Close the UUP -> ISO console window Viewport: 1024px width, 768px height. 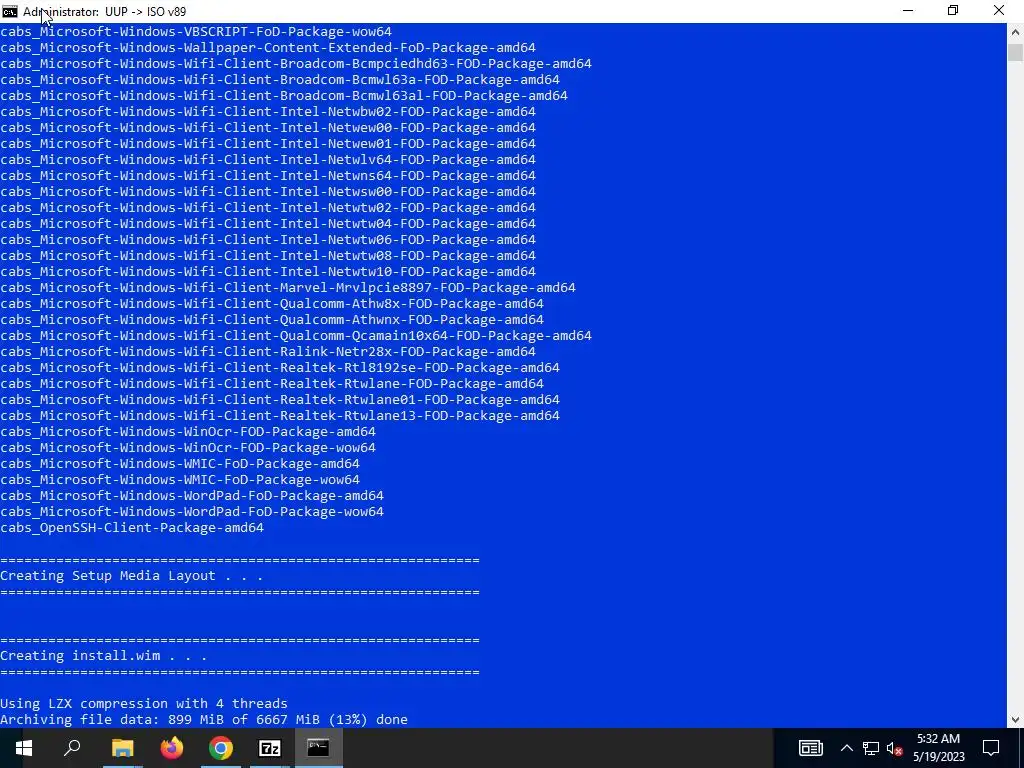pos(999,11)
